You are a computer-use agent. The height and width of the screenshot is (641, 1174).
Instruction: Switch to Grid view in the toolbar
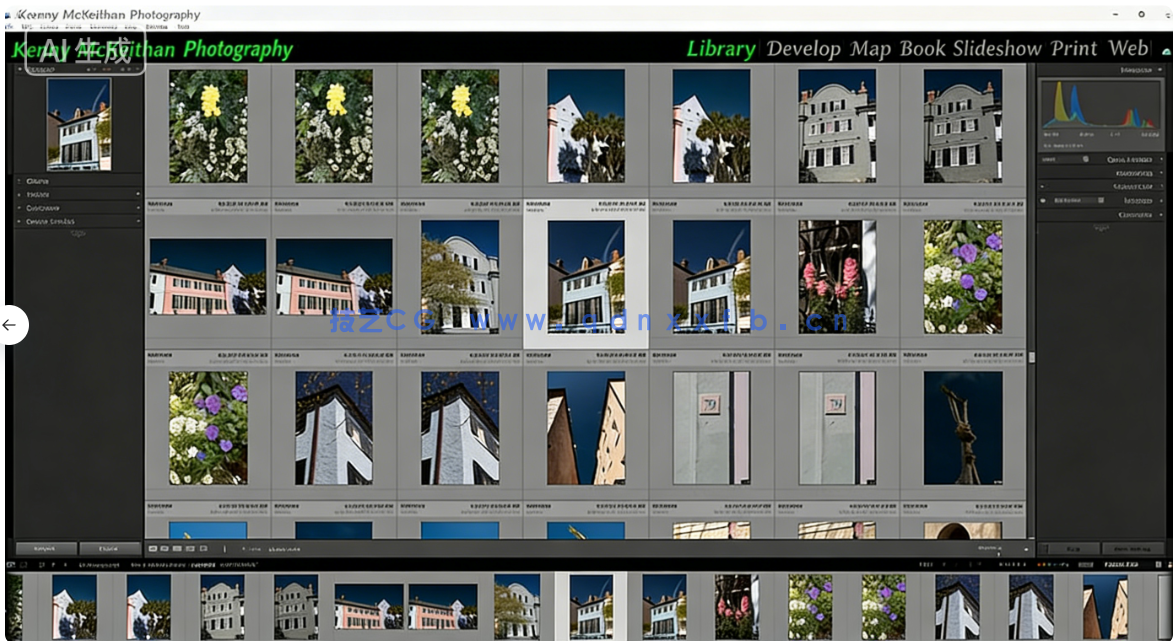tap(155, 548)
